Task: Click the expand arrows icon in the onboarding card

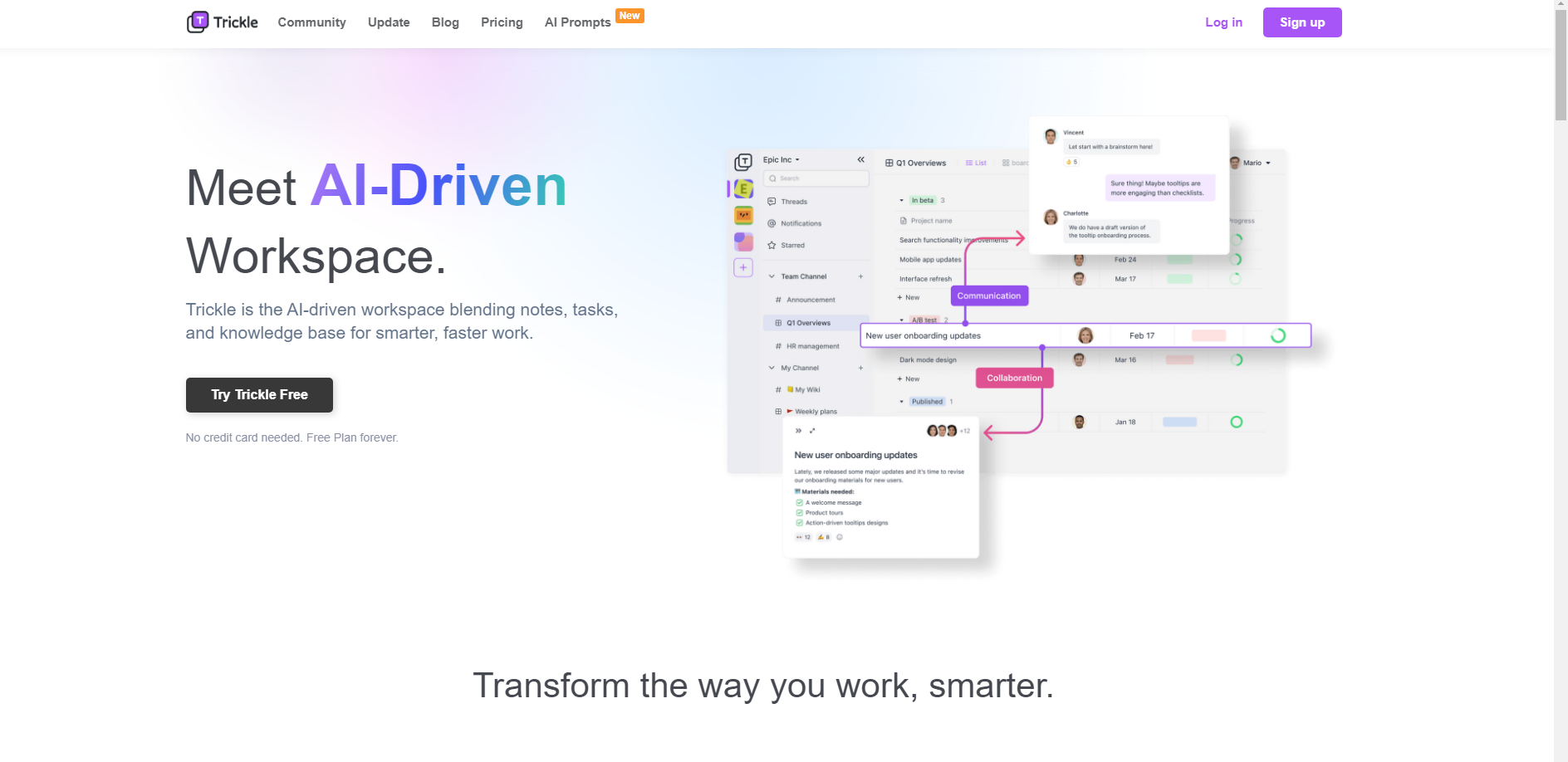Action: tap(812, 431)
